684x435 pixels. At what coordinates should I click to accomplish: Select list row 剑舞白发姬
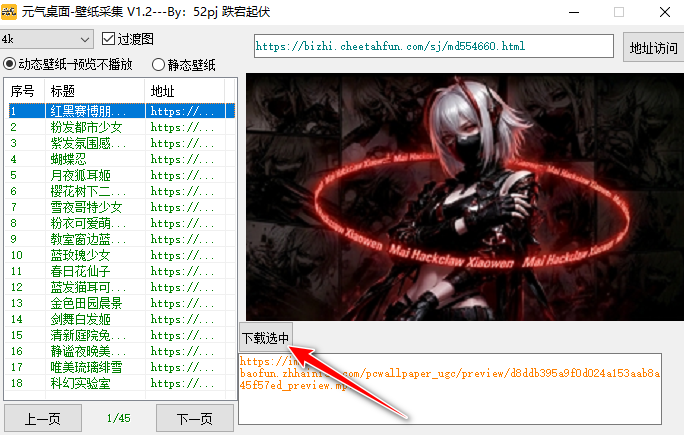(121, 319)
